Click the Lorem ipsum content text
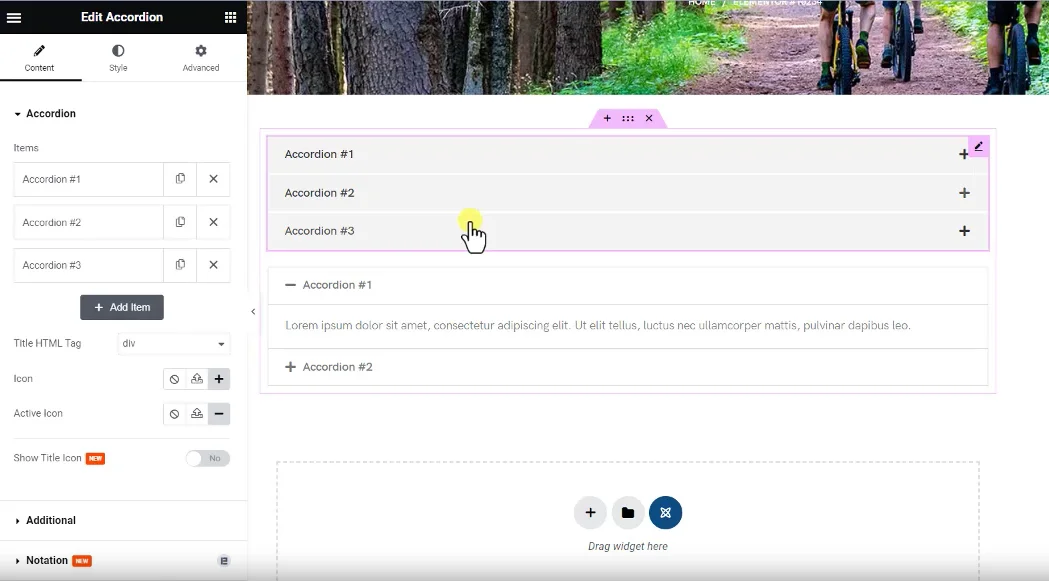 click(x=597, y=325)
